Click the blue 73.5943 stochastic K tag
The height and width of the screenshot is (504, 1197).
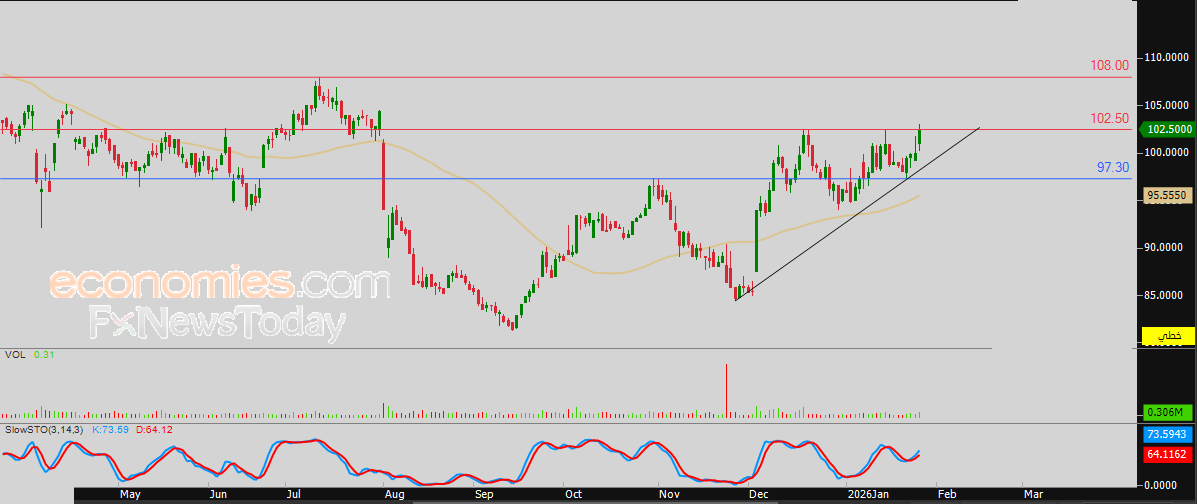click(1166, 435)
